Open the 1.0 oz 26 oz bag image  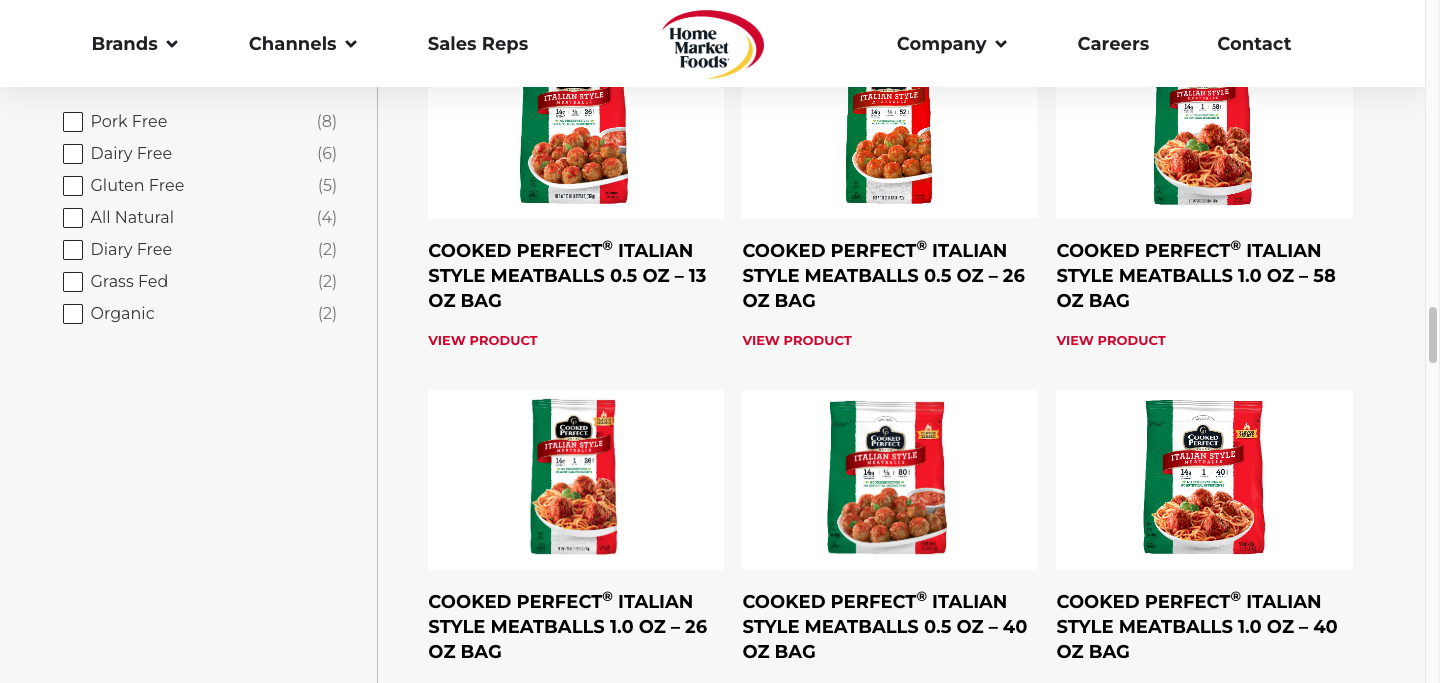575,478
